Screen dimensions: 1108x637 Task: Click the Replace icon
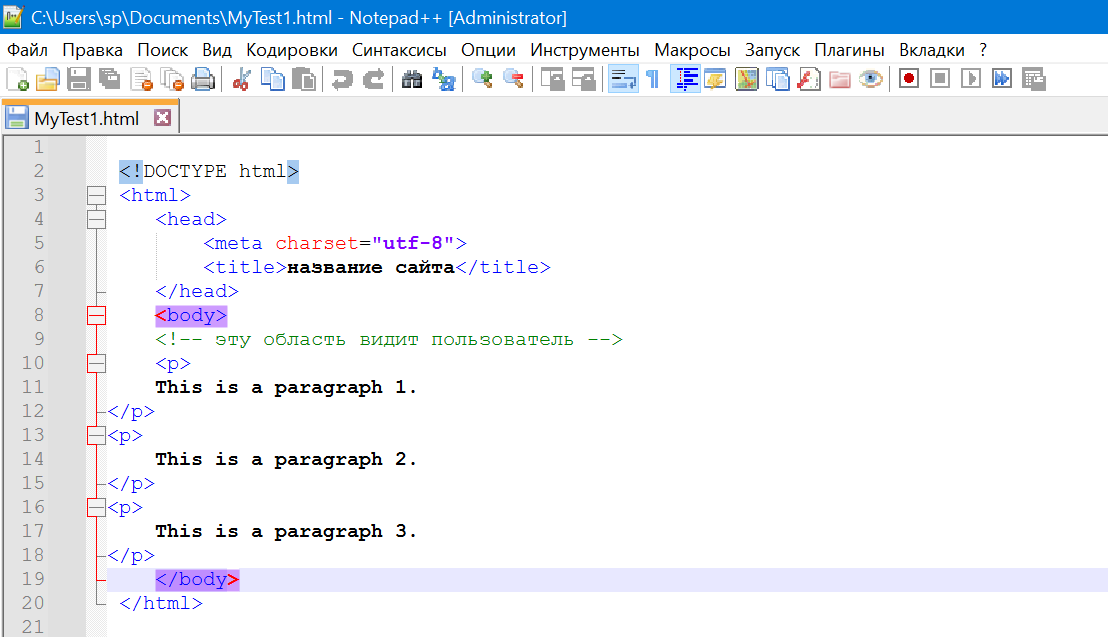[444, 79]
